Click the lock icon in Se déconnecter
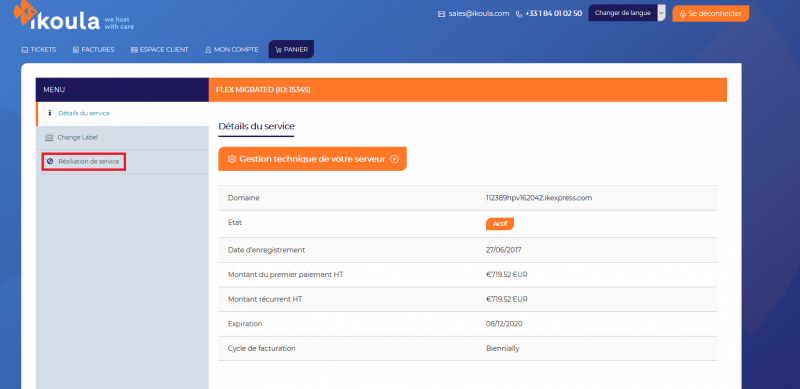 point(683,14)
